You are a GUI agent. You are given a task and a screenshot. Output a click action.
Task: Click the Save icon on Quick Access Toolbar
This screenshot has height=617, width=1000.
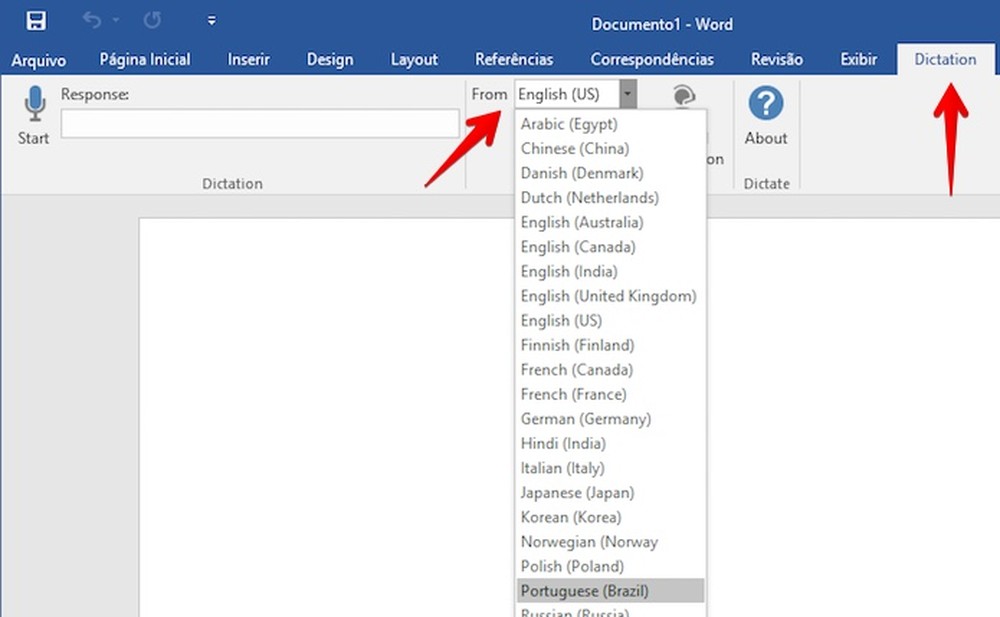pyautogui.click(x=38, y=20)
